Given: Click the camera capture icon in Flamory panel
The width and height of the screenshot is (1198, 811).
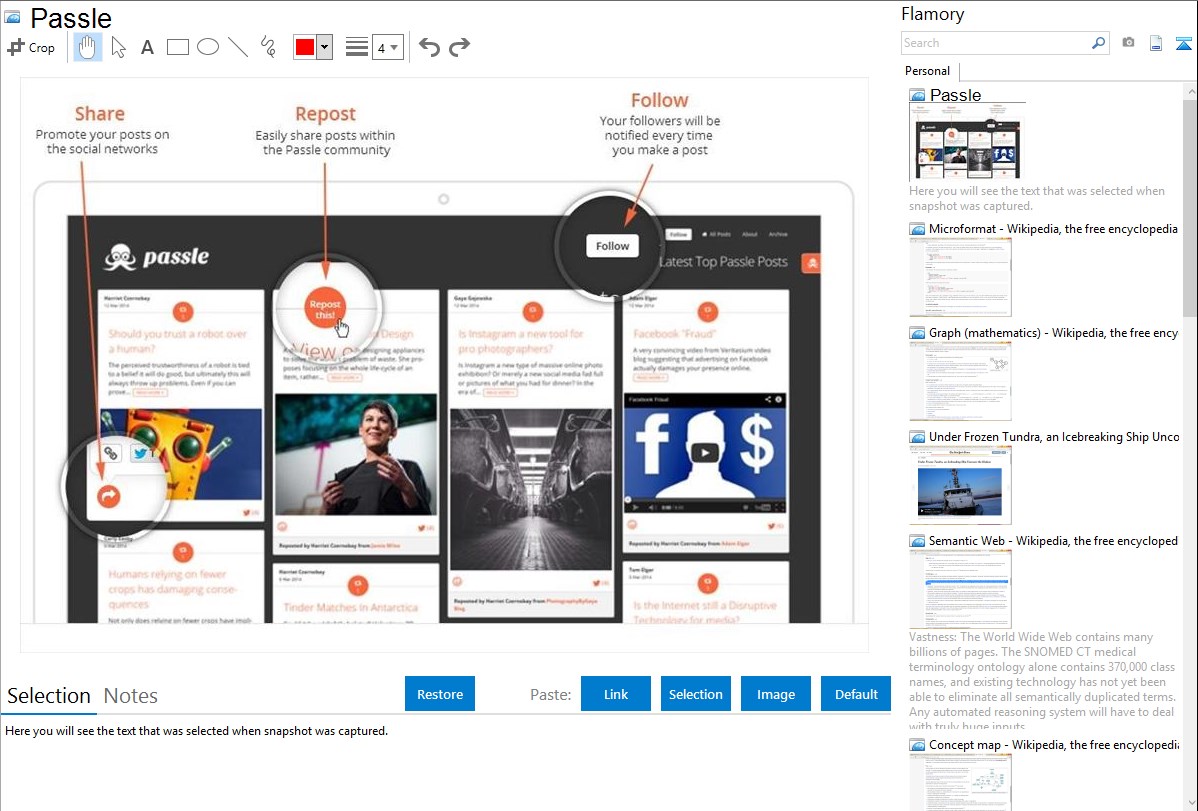Looking at the screenshot, I should 1128,43.
